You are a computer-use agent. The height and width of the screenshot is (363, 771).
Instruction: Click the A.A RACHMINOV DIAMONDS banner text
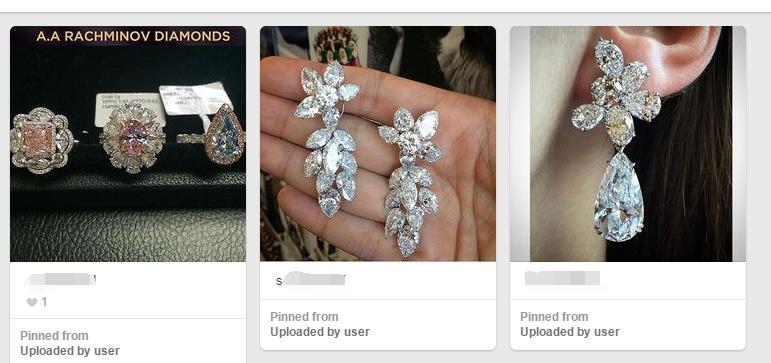133,36
